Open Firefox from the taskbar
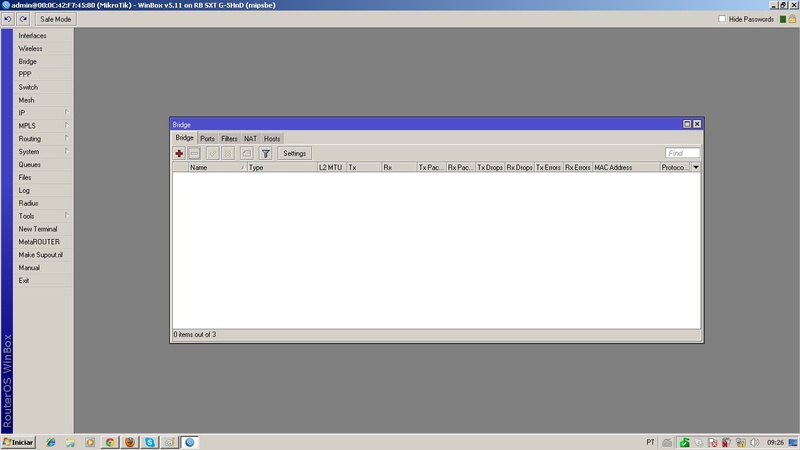The height and width of the screenshot is (450, 800). click(130, 442)
